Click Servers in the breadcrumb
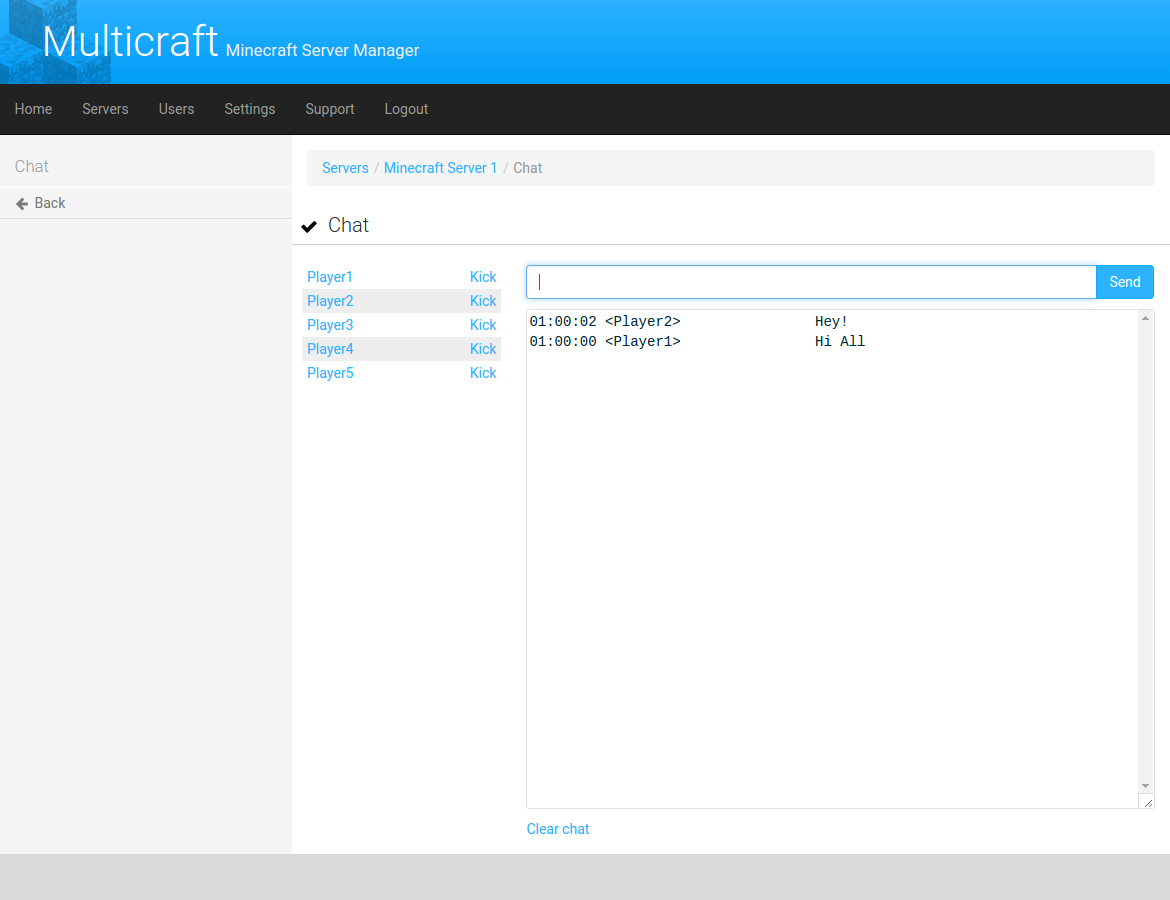 tap(345, 168)
